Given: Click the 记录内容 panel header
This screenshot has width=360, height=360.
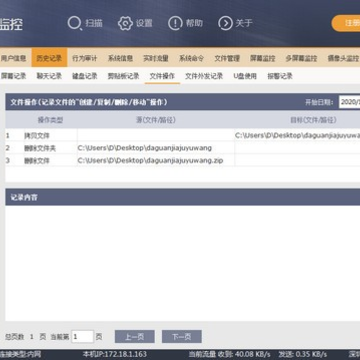Looking at the screenshot, I should click(183, 197).
